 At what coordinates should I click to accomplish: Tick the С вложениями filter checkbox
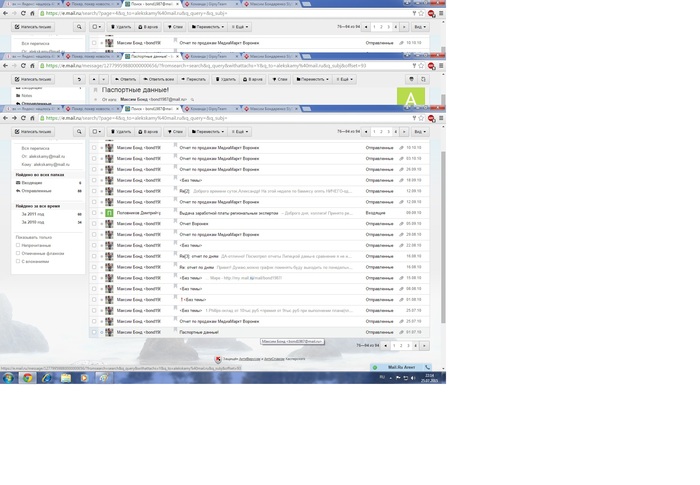pyautogui.click(x=18, y=261)
